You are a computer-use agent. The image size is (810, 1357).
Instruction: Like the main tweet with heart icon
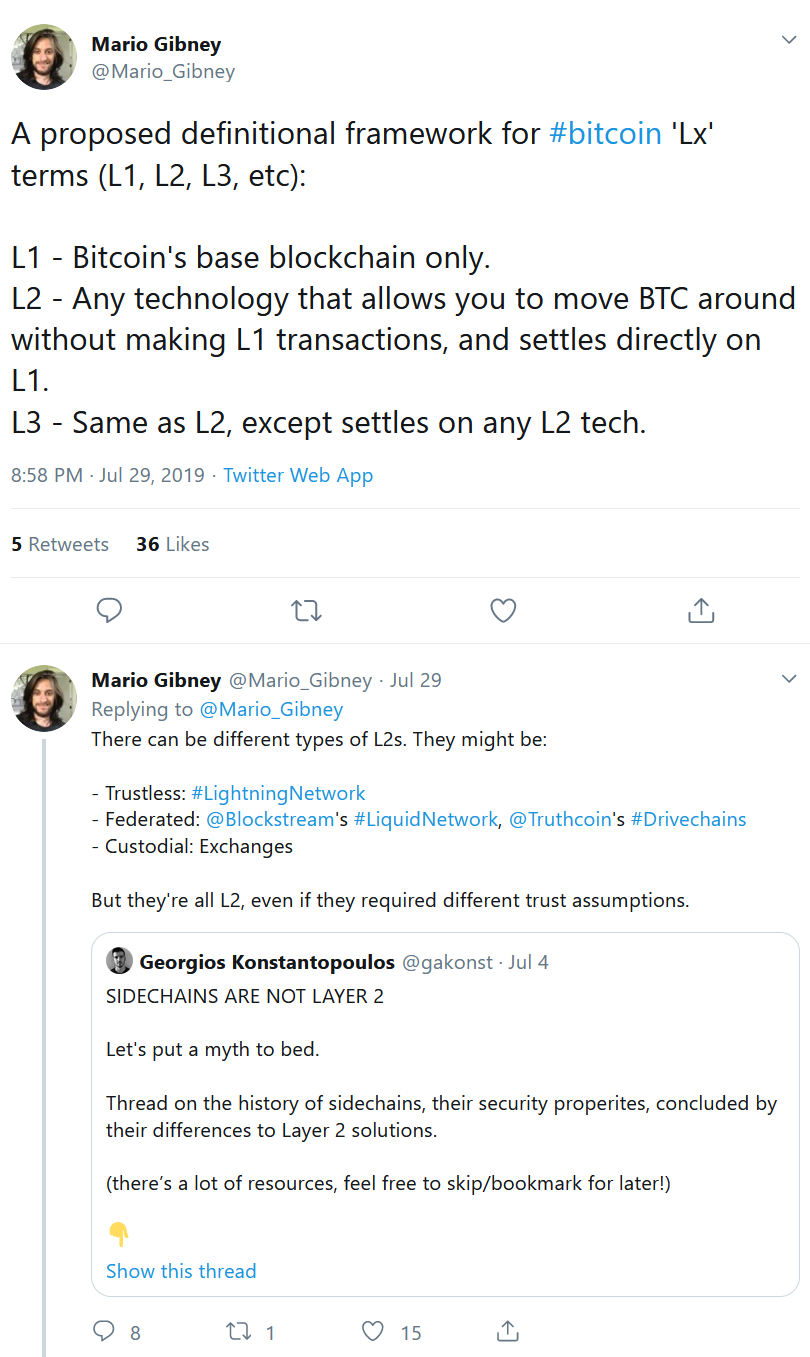pyautogui.click(x=503, y=610)
